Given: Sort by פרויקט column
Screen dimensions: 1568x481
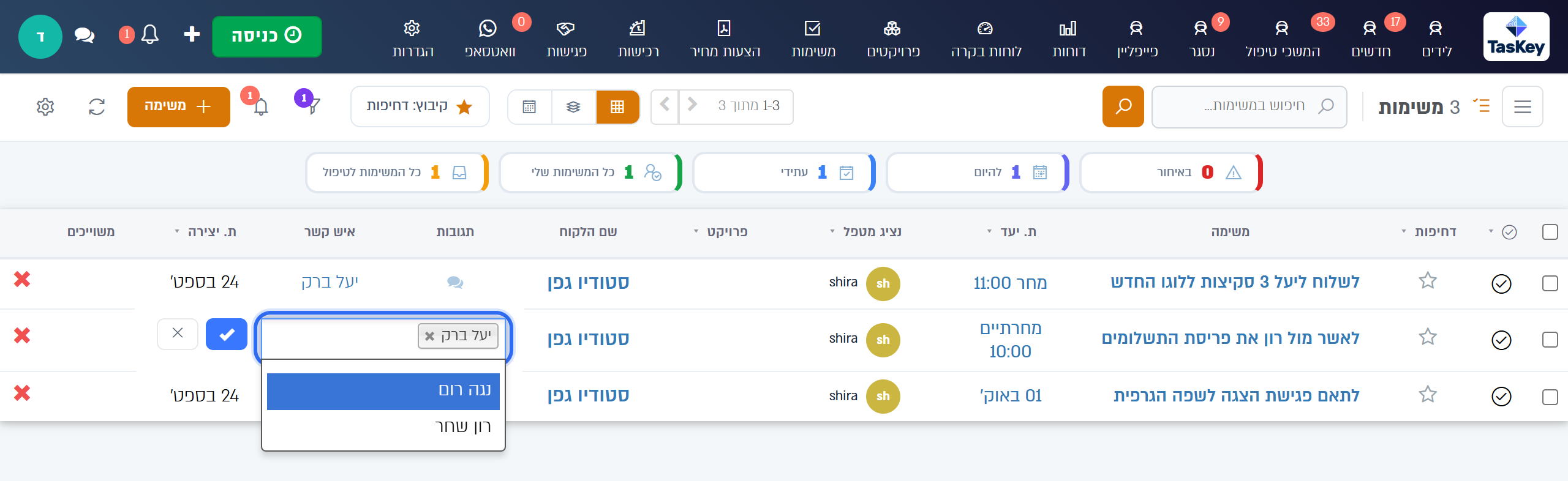Looking at the screenshot, I should coord(721,232).
